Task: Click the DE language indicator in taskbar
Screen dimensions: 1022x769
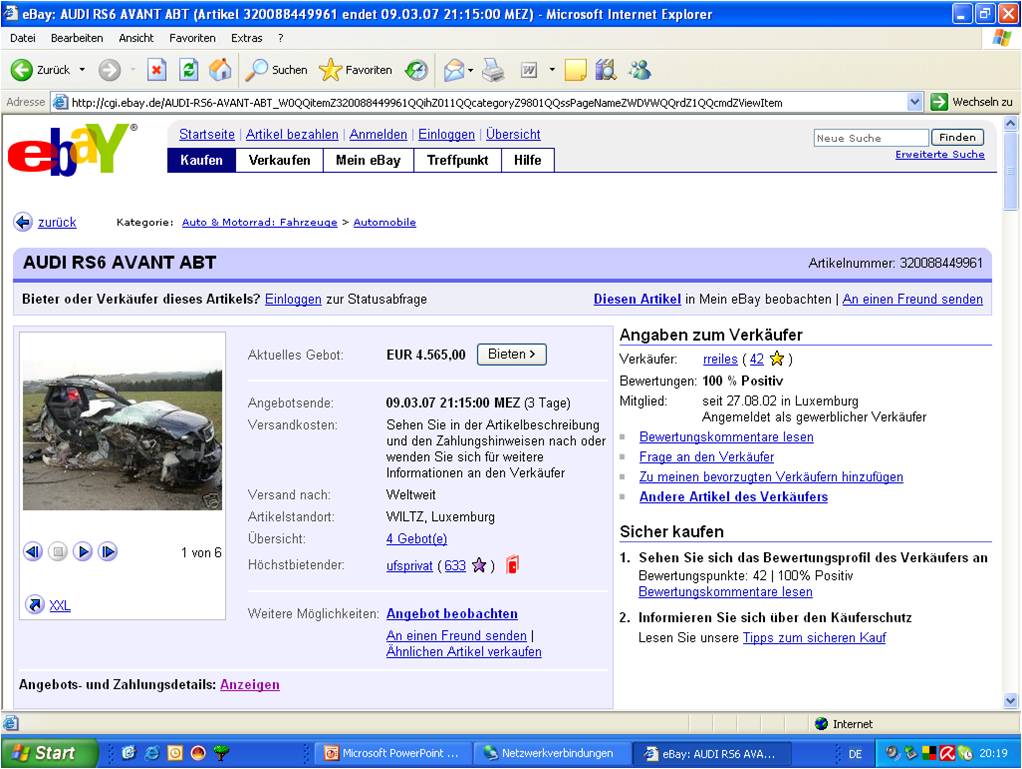Action: tap(855, 754)
